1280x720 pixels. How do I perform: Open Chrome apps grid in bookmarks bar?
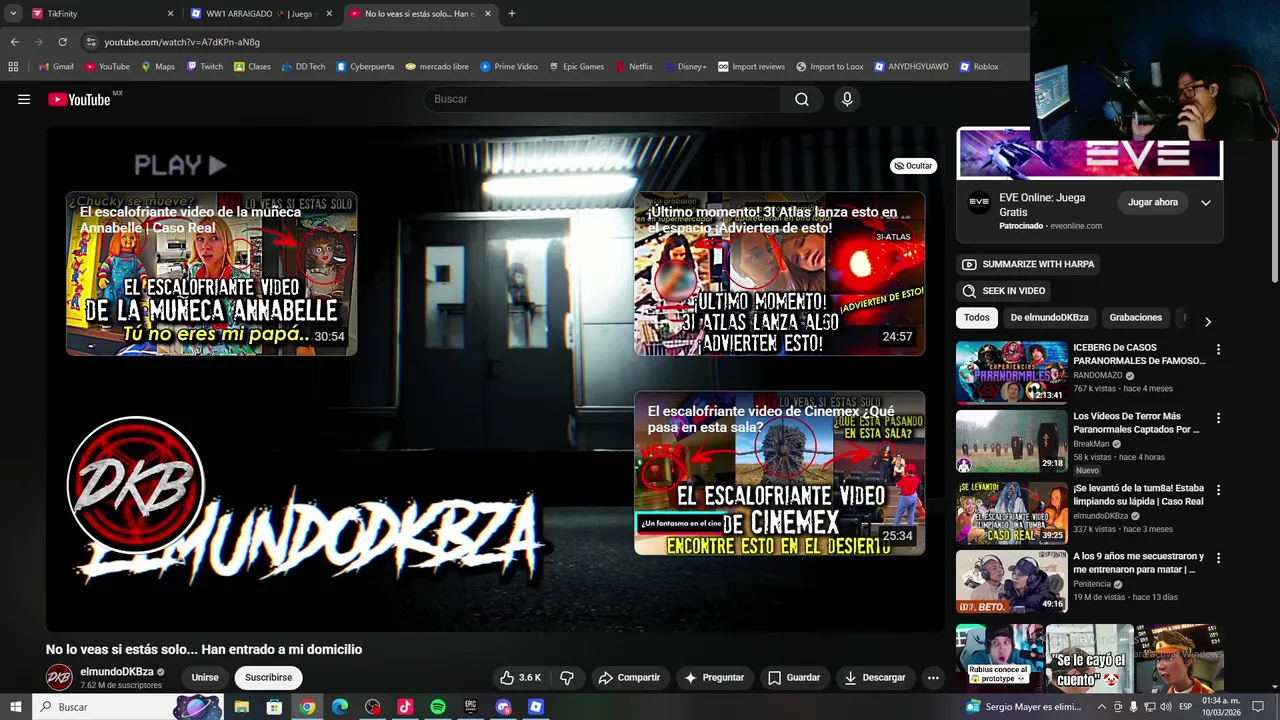tap(13, 67)
